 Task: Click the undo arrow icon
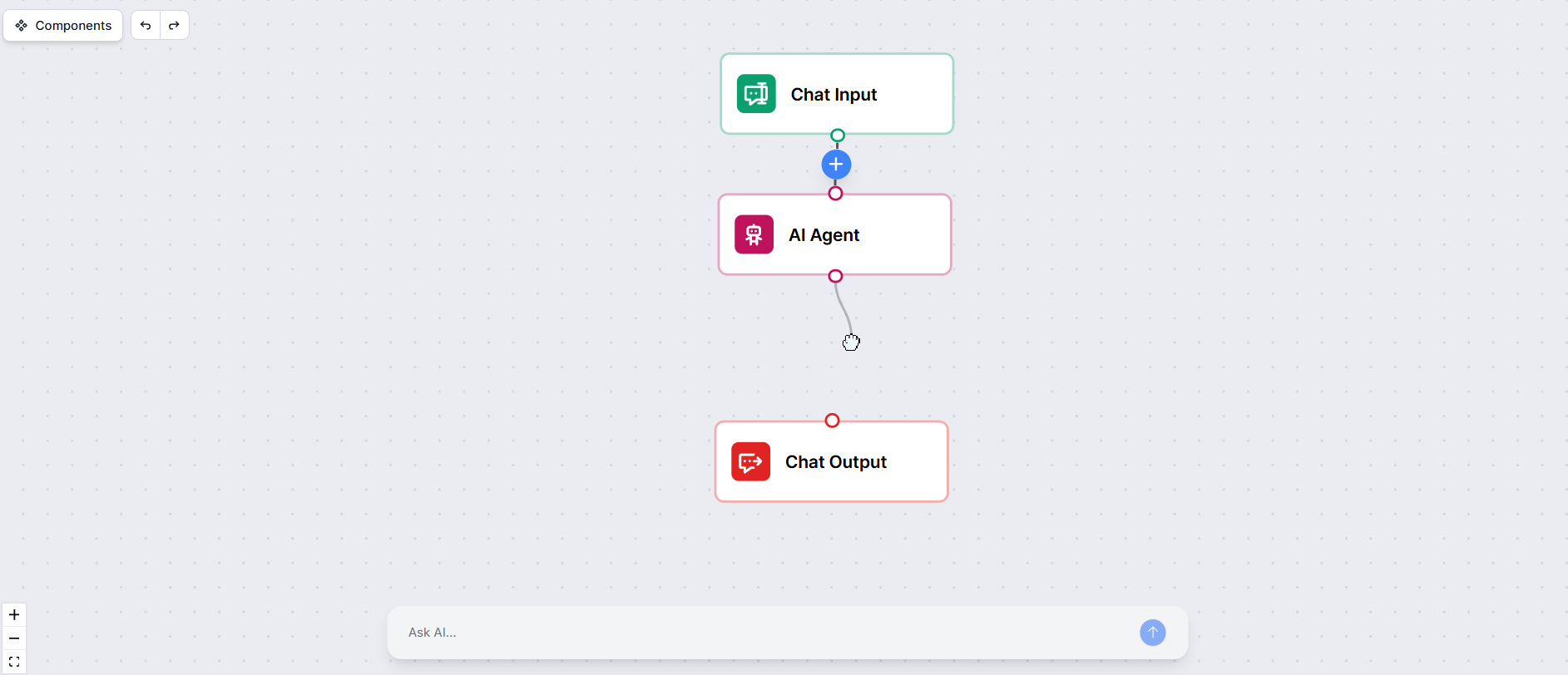(146, 25)
